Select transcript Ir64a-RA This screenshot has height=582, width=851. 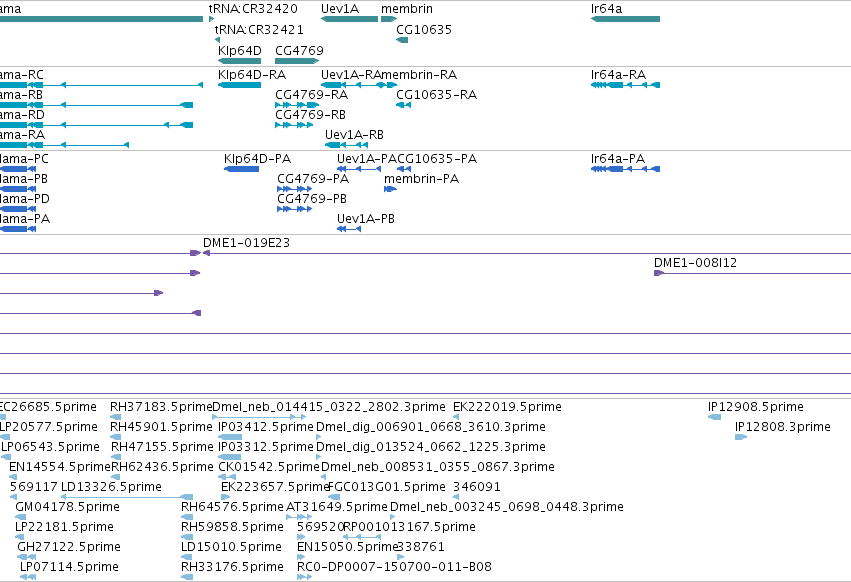625,85
